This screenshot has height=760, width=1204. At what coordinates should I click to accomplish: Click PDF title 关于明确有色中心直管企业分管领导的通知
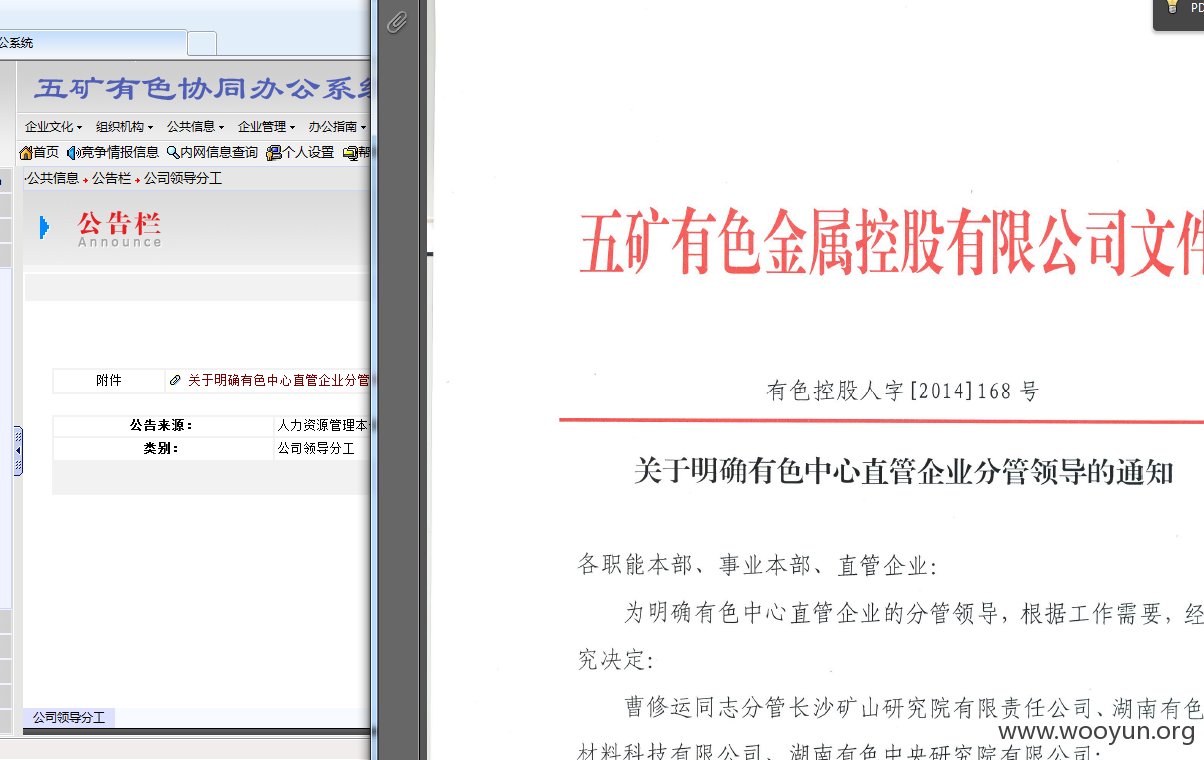coord(903,471)
